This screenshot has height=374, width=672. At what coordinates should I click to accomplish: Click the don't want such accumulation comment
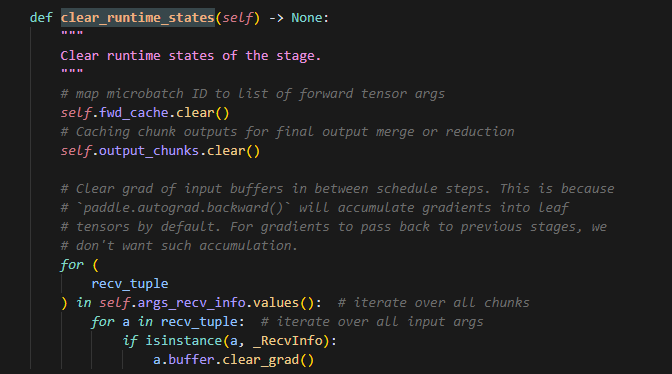pos(179,246)
